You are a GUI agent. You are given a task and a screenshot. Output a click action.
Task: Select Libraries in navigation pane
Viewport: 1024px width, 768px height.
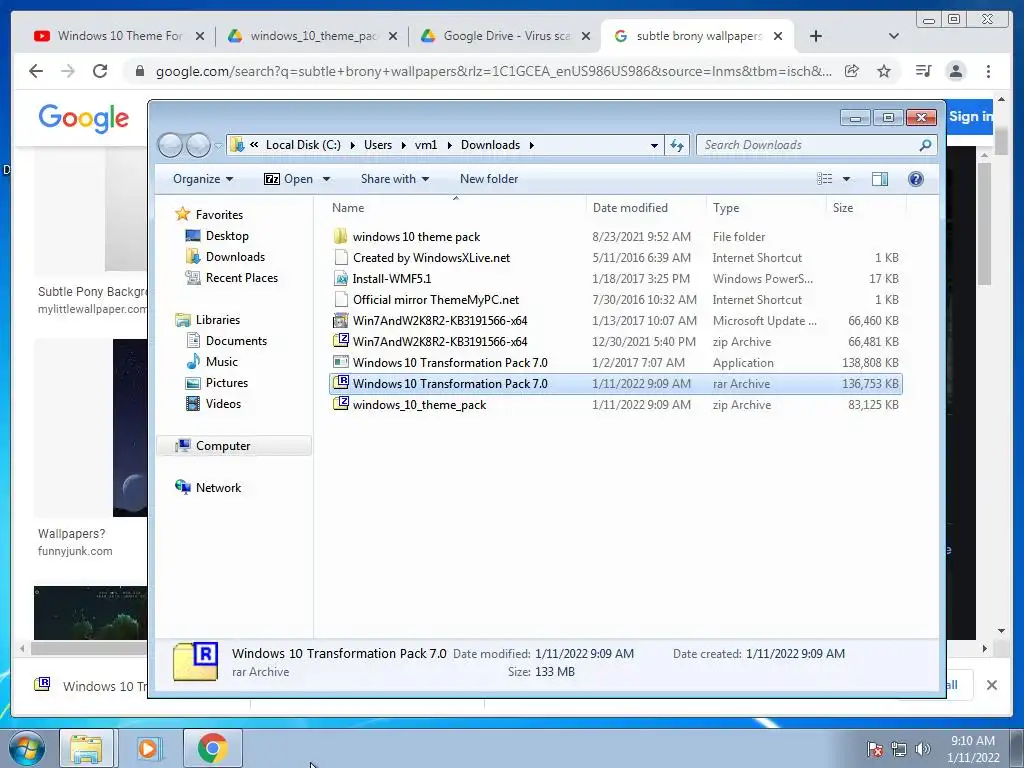pos(217,319)
